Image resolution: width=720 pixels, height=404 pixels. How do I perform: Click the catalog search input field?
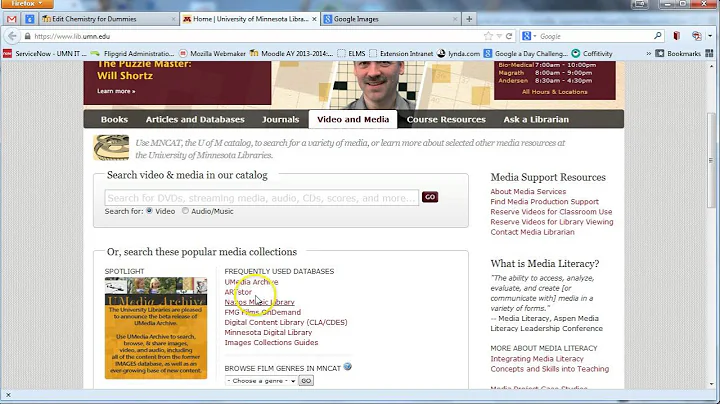pyautogui.click(x=262, y=198)
